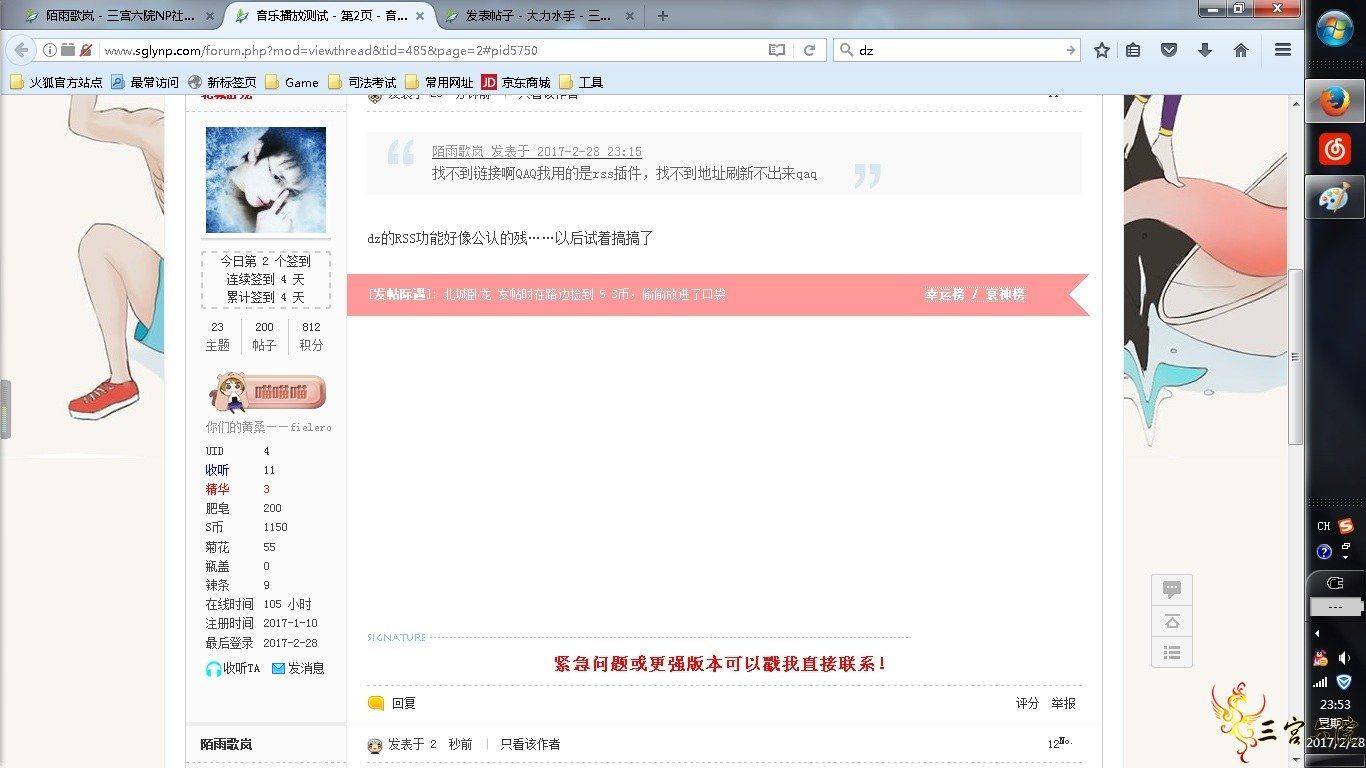Open the 衰神榜 link

[x=1005, y=294]
